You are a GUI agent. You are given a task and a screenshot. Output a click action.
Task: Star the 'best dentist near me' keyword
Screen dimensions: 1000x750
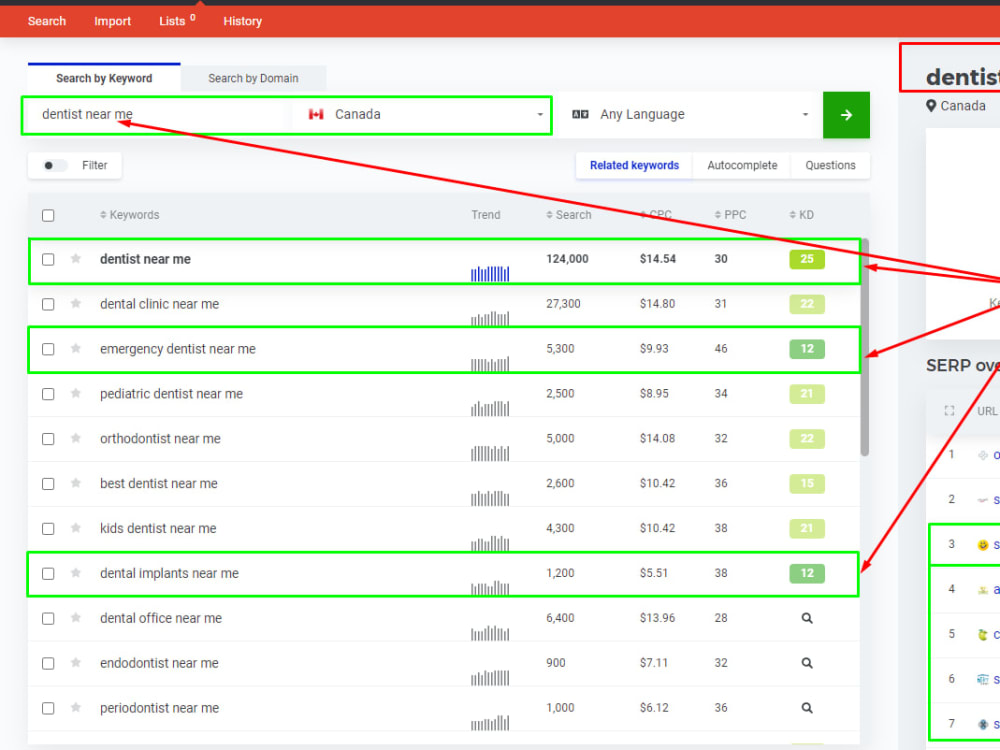tap(76, 483)
